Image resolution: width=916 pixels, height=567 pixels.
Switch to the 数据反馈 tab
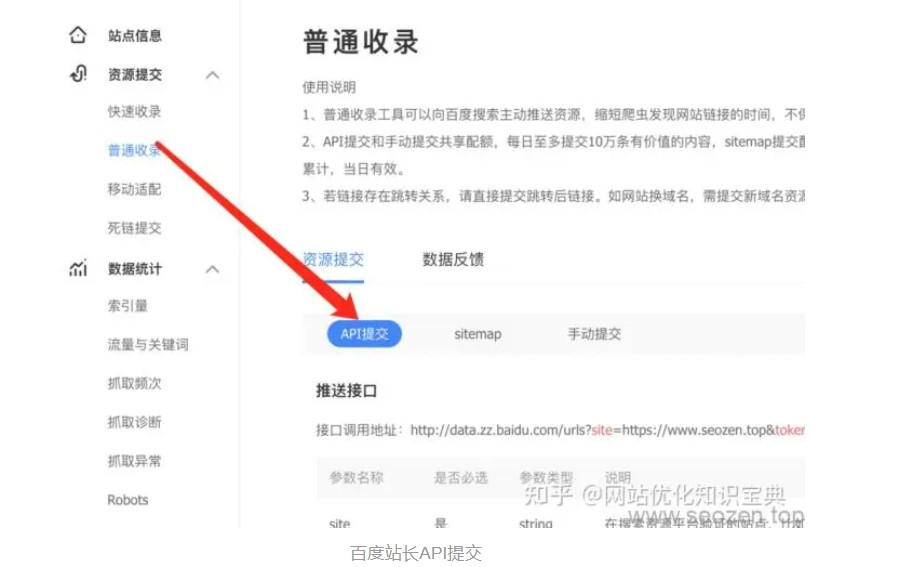[453, 260]
